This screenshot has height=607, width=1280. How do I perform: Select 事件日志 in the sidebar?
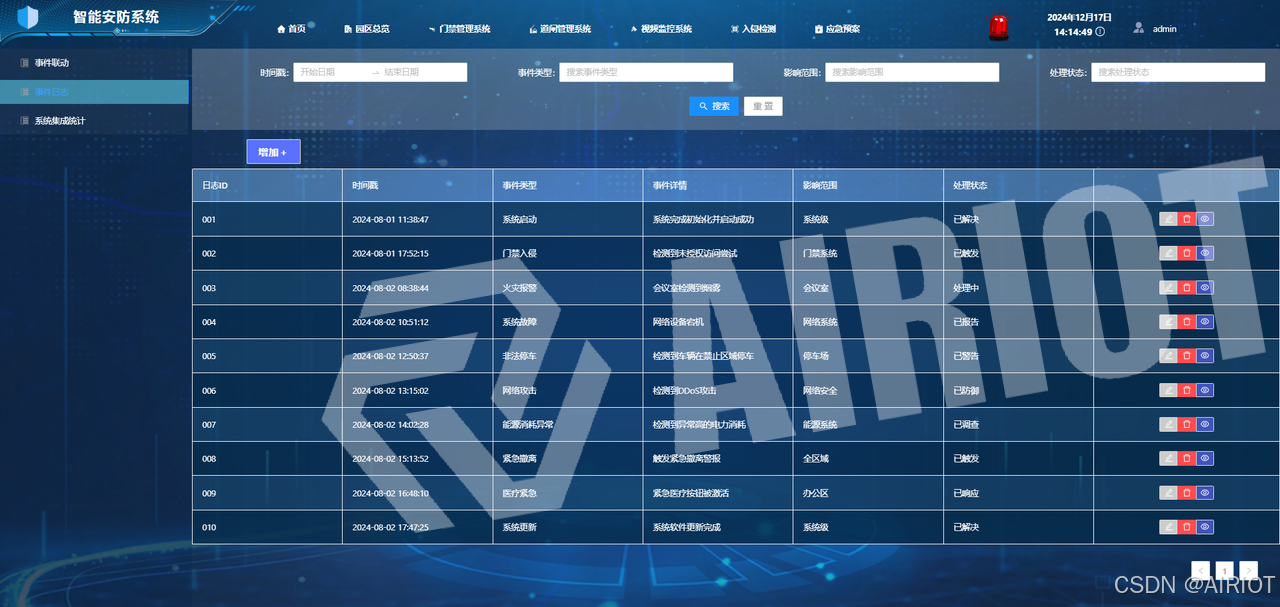94,92
